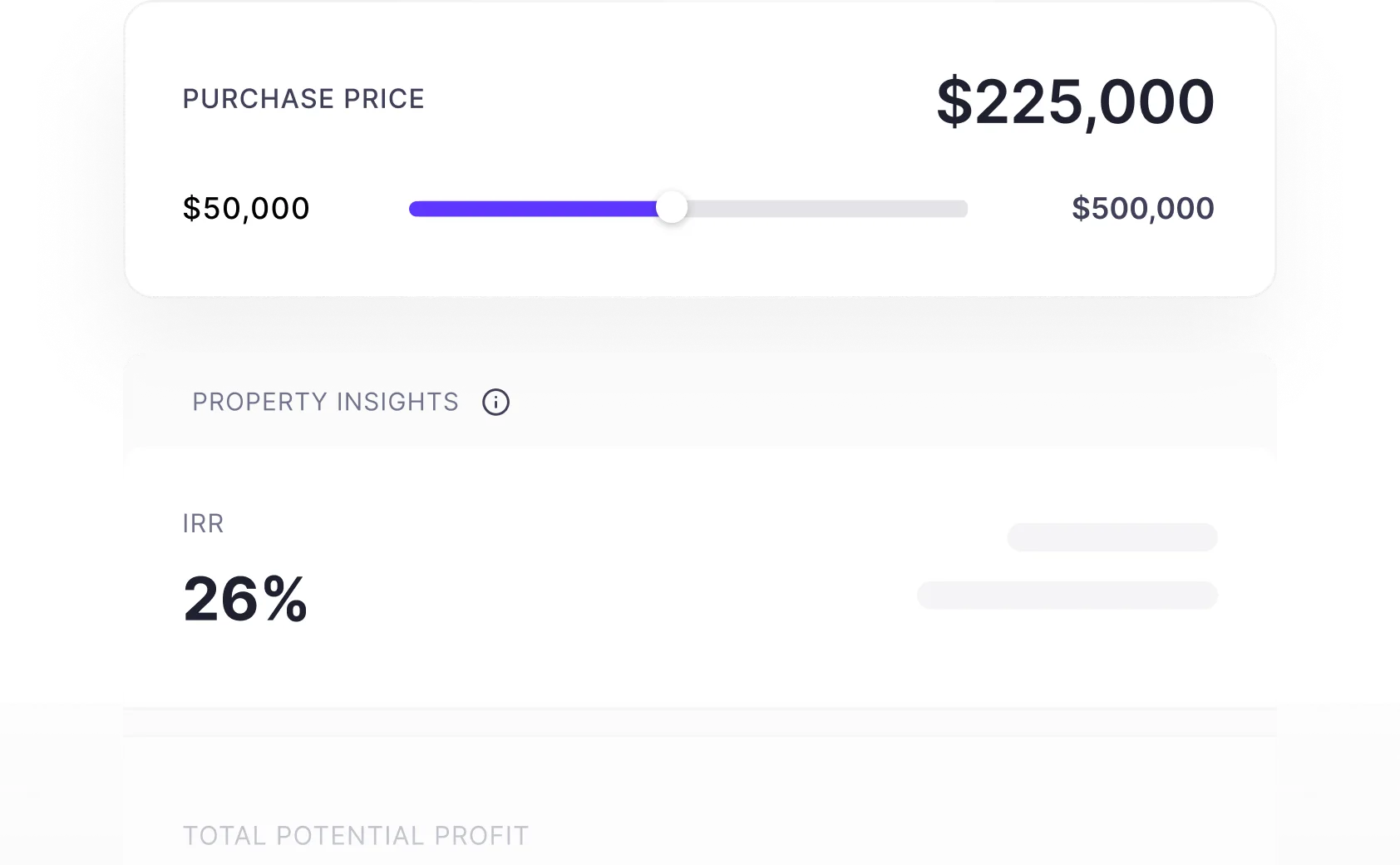Click the 26% IRR value
This screenshot has width=1400, height=865.
tap(245, 599)
